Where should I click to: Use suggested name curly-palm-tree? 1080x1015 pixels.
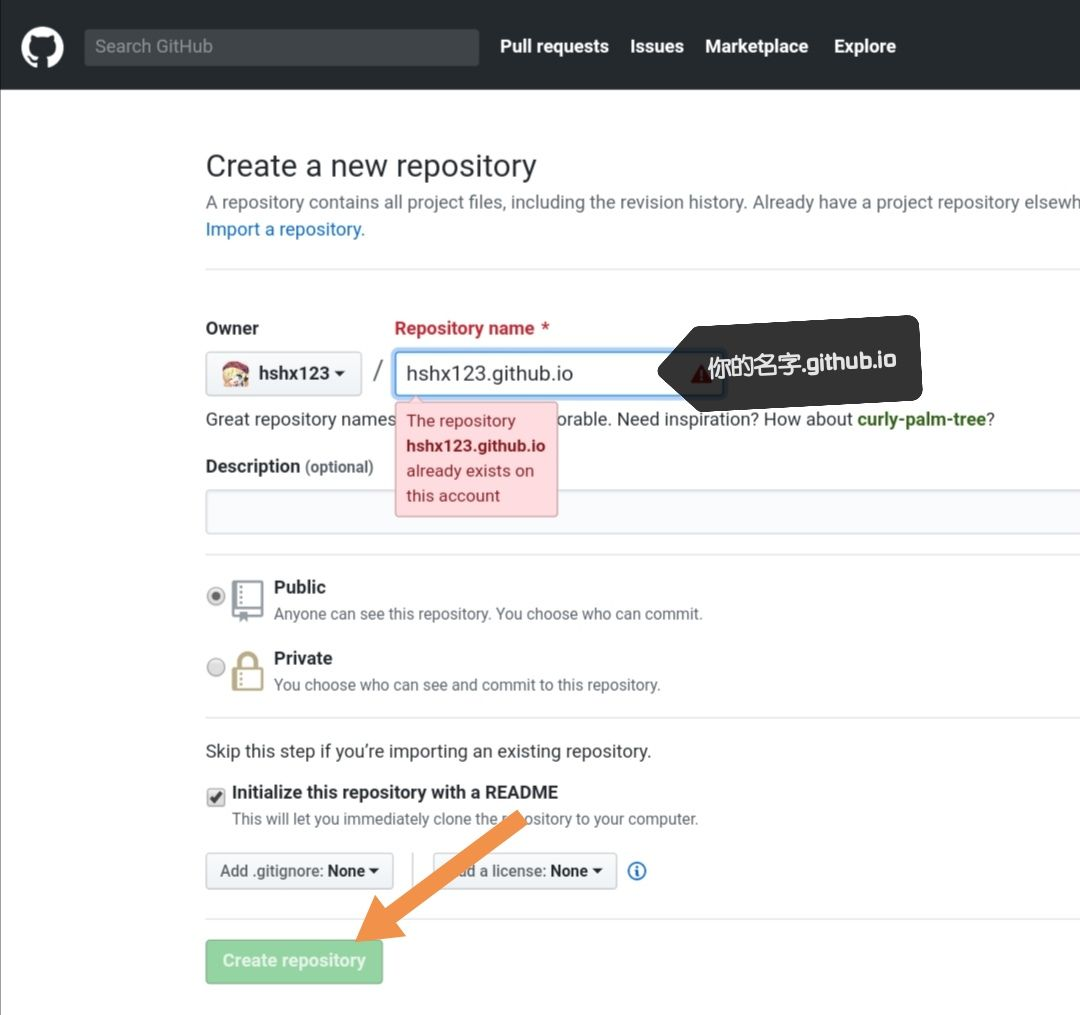[921, 419]
